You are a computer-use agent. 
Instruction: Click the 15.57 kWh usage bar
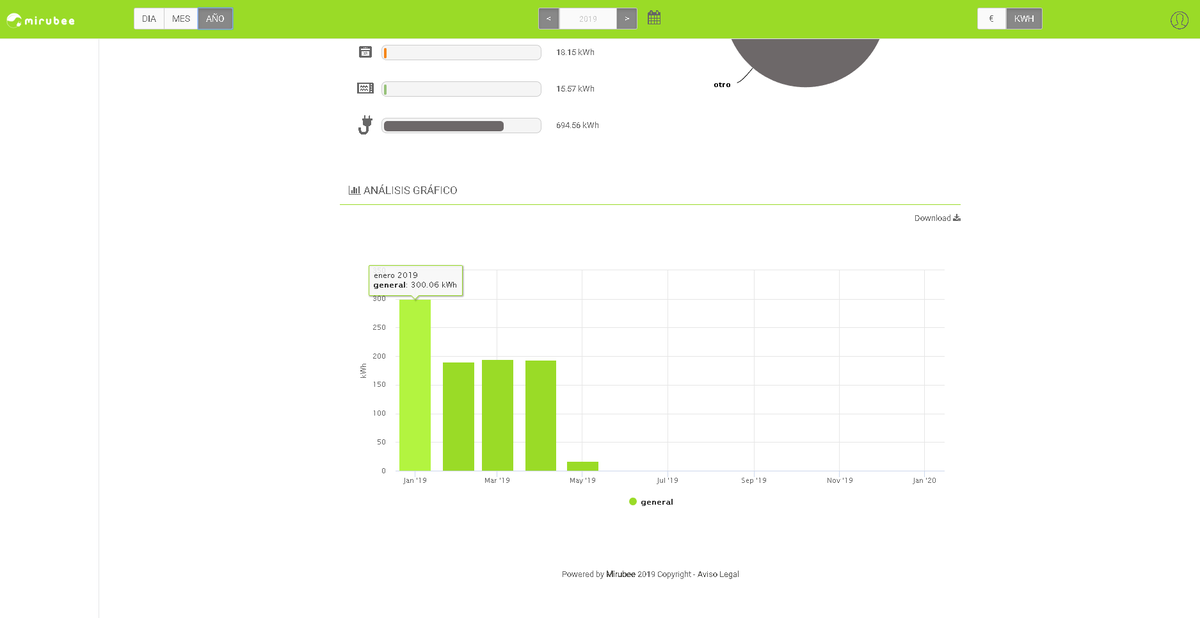(461, 89)
